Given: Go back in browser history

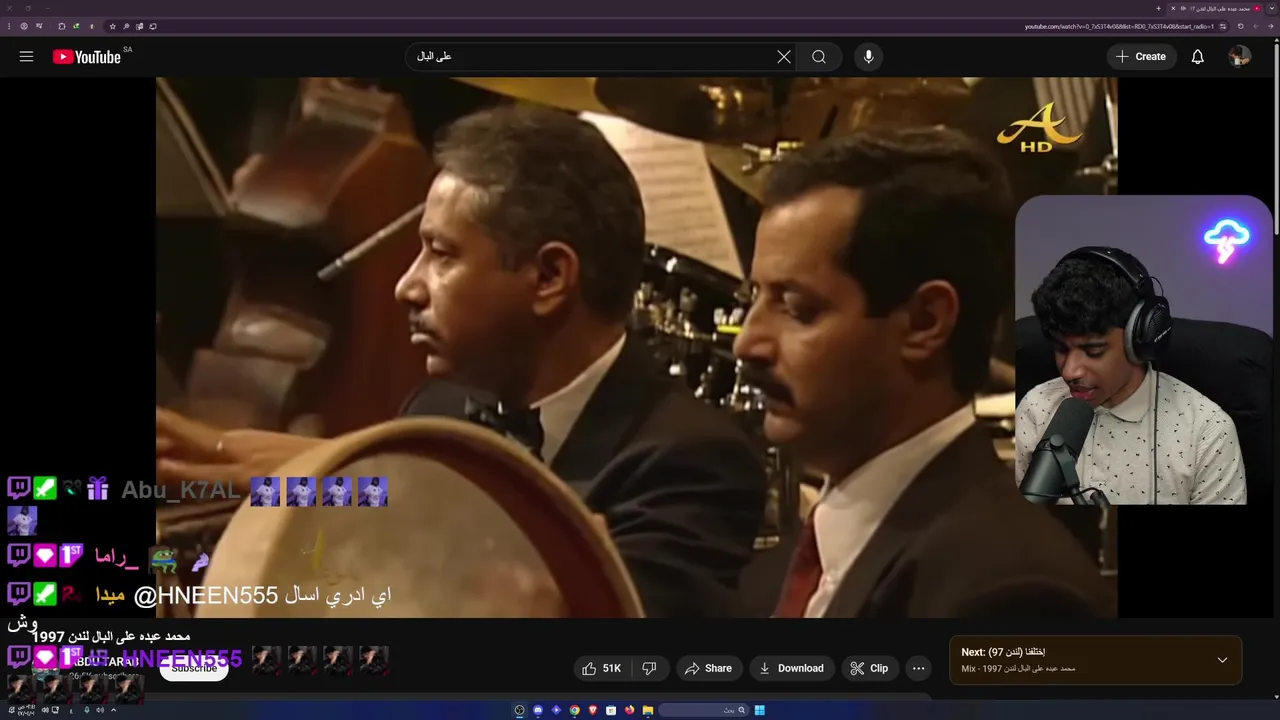Looking at the screenshot, I should [x=1270, y=26].
